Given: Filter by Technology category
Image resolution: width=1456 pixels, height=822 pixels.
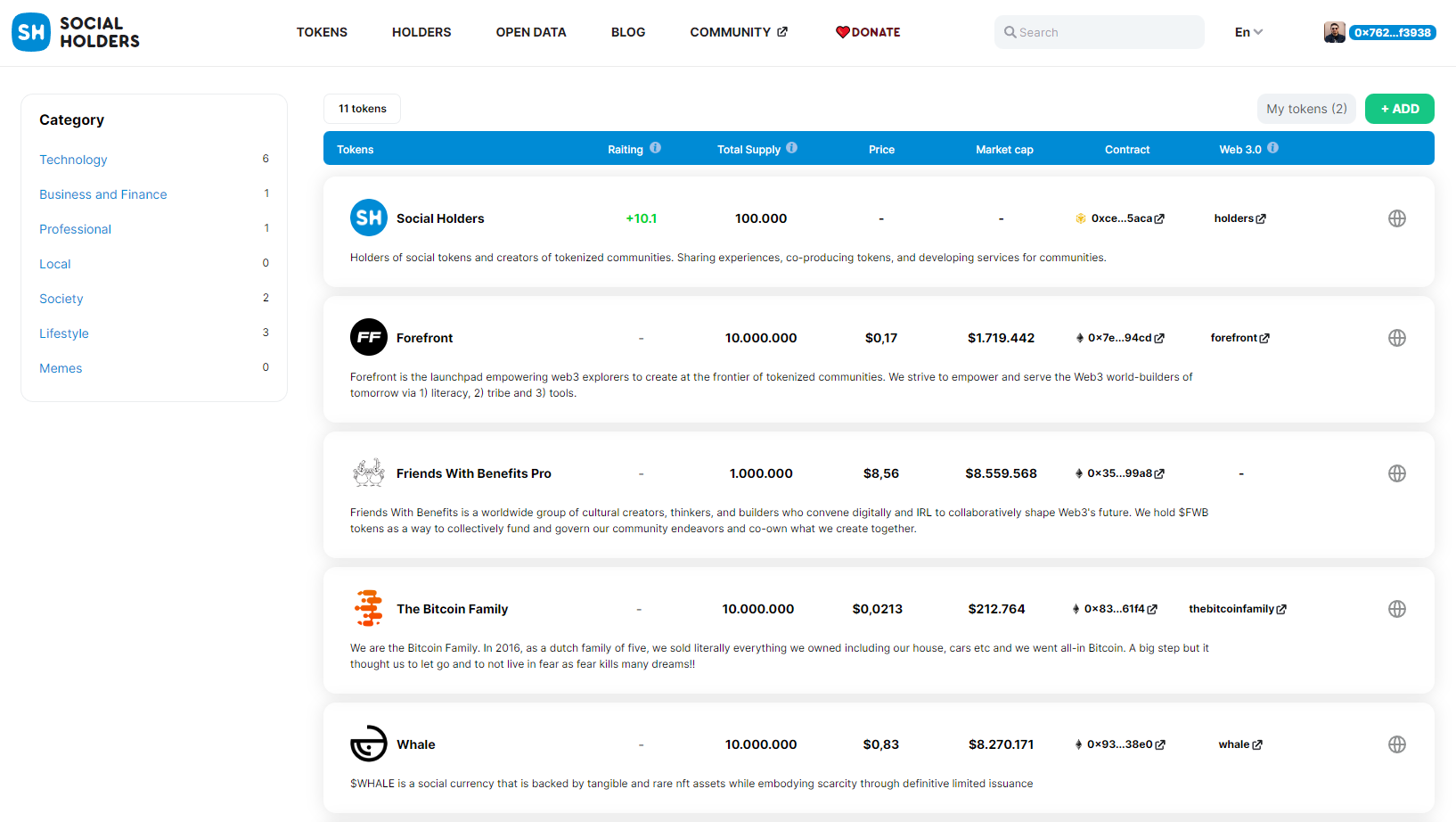Looking at the screenshot, I should (73, 160).
